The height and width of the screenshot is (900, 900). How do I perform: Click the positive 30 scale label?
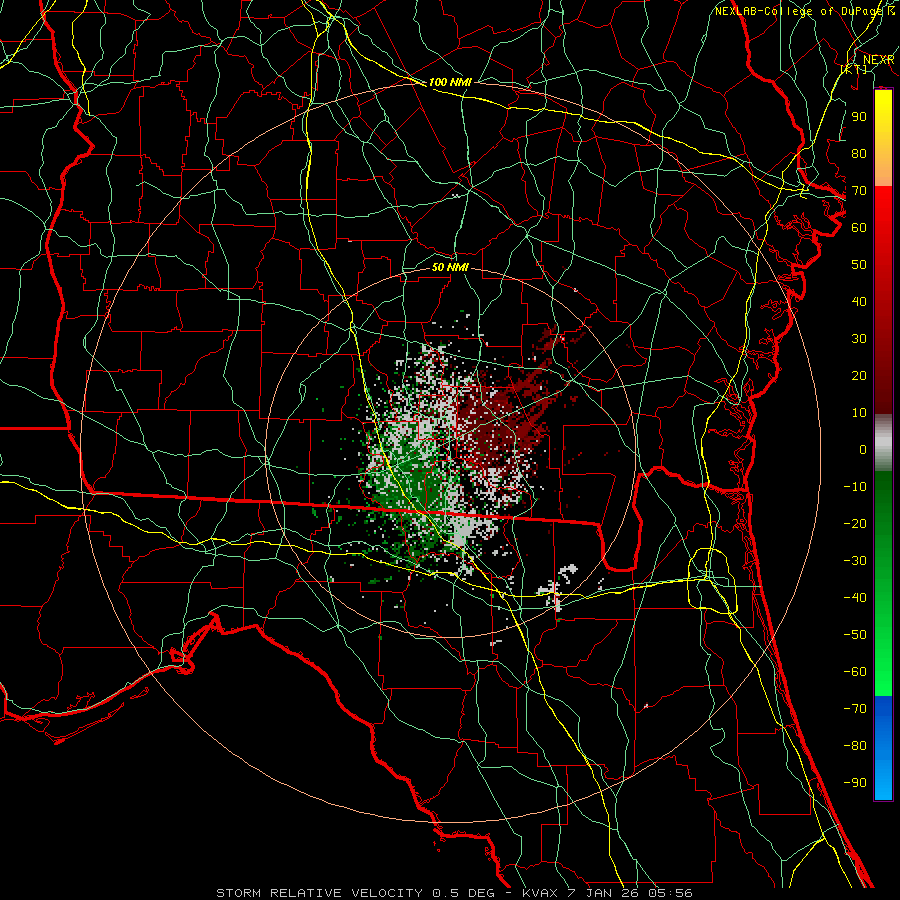pos(859,339)
